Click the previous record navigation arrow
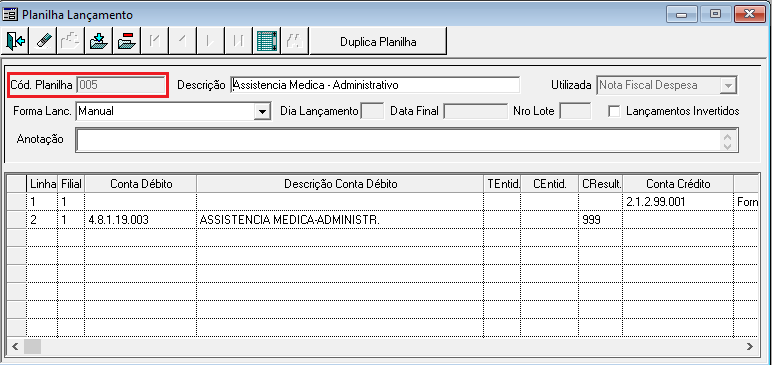 coord(183,41)
